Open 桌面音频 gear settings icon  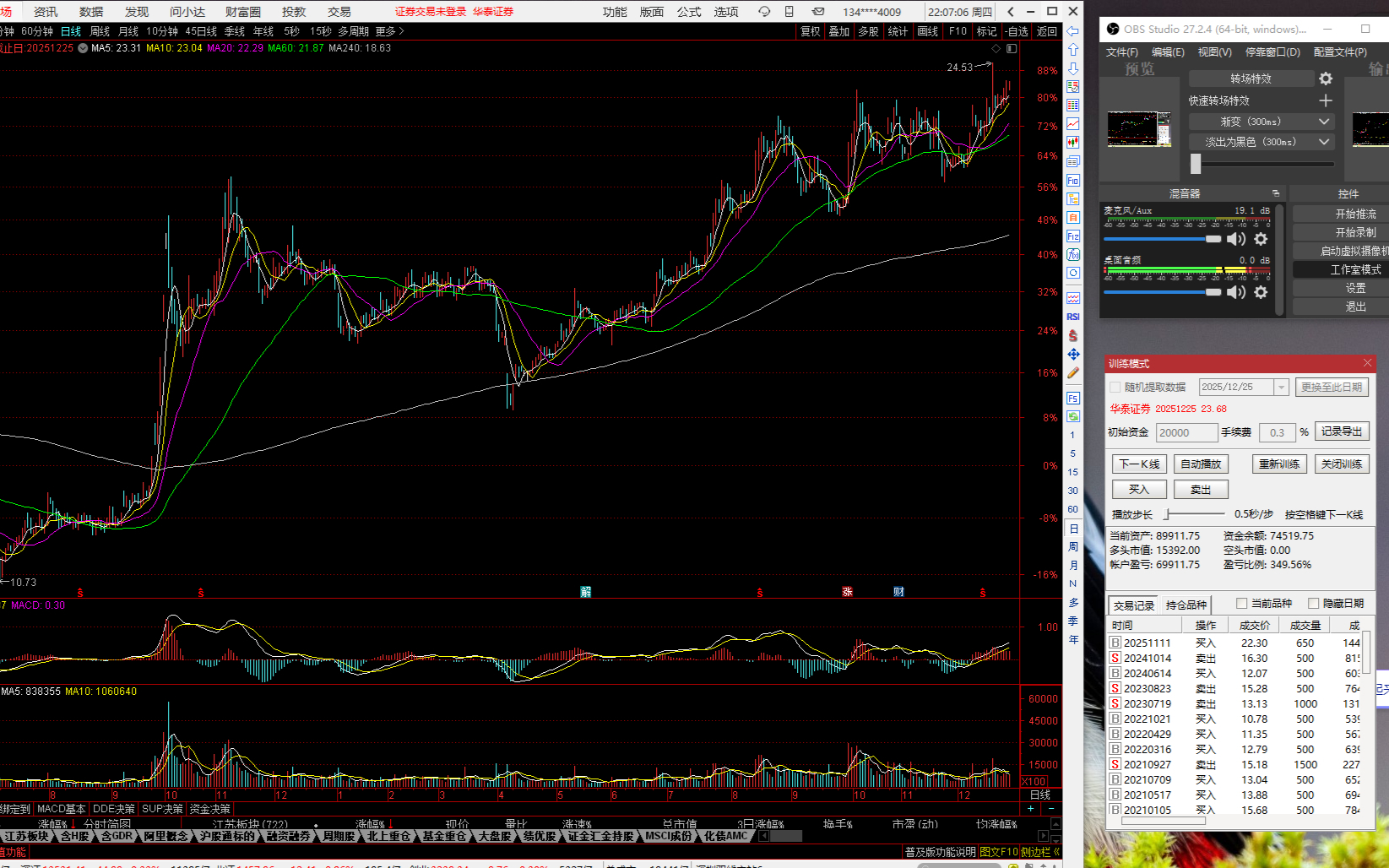pyautogui.click(x=1261, y=292)
